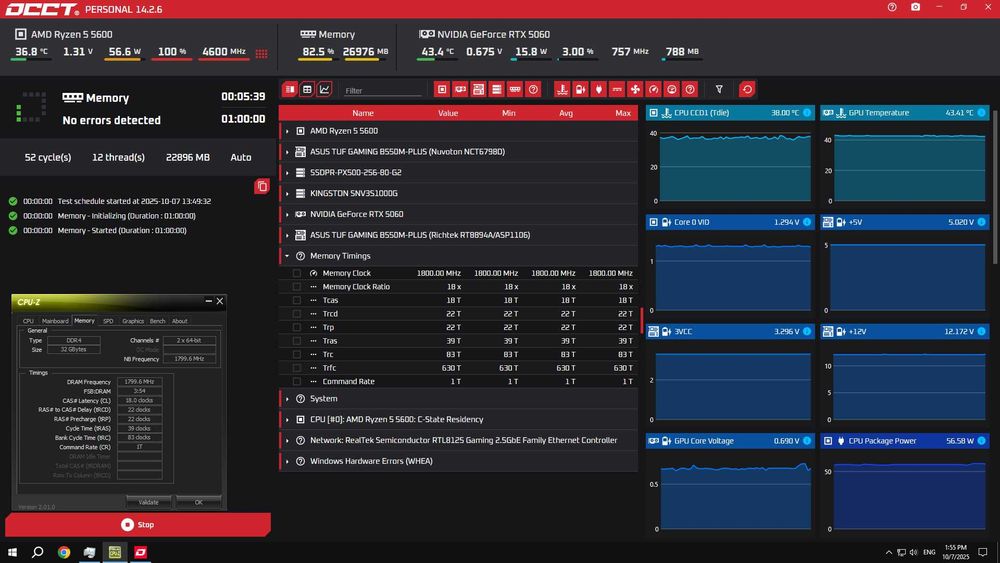Viewport: 1000px width, 563px height.
Task: Click the funnel filter icon
Action: coord(719,89)
